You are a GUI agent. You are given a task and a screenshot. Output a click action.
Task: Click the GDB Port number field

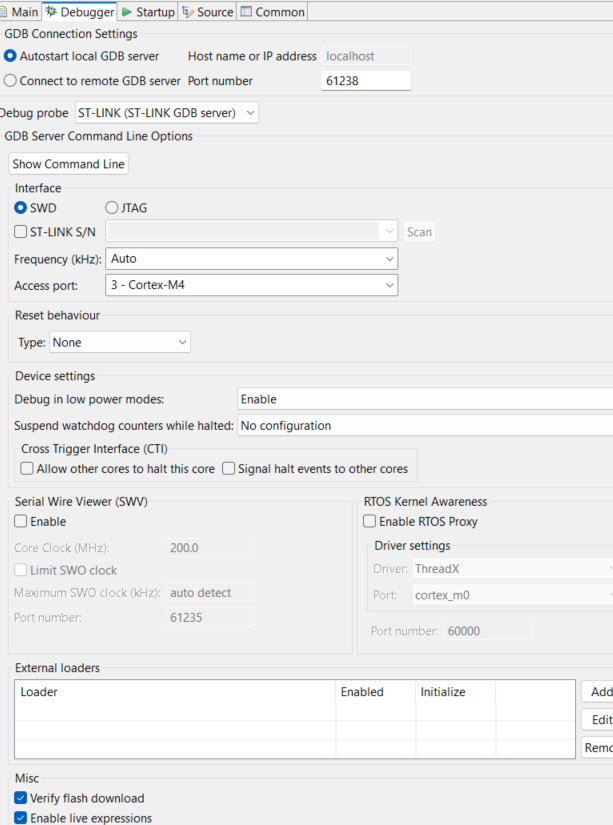[366, 81]
